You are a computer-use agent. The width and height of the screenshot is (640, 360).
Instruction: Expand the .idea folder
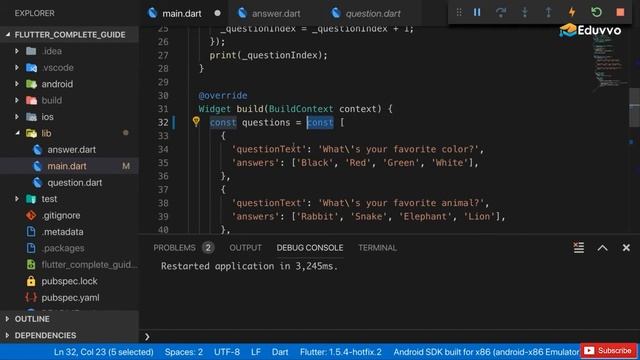coord(17,51)
